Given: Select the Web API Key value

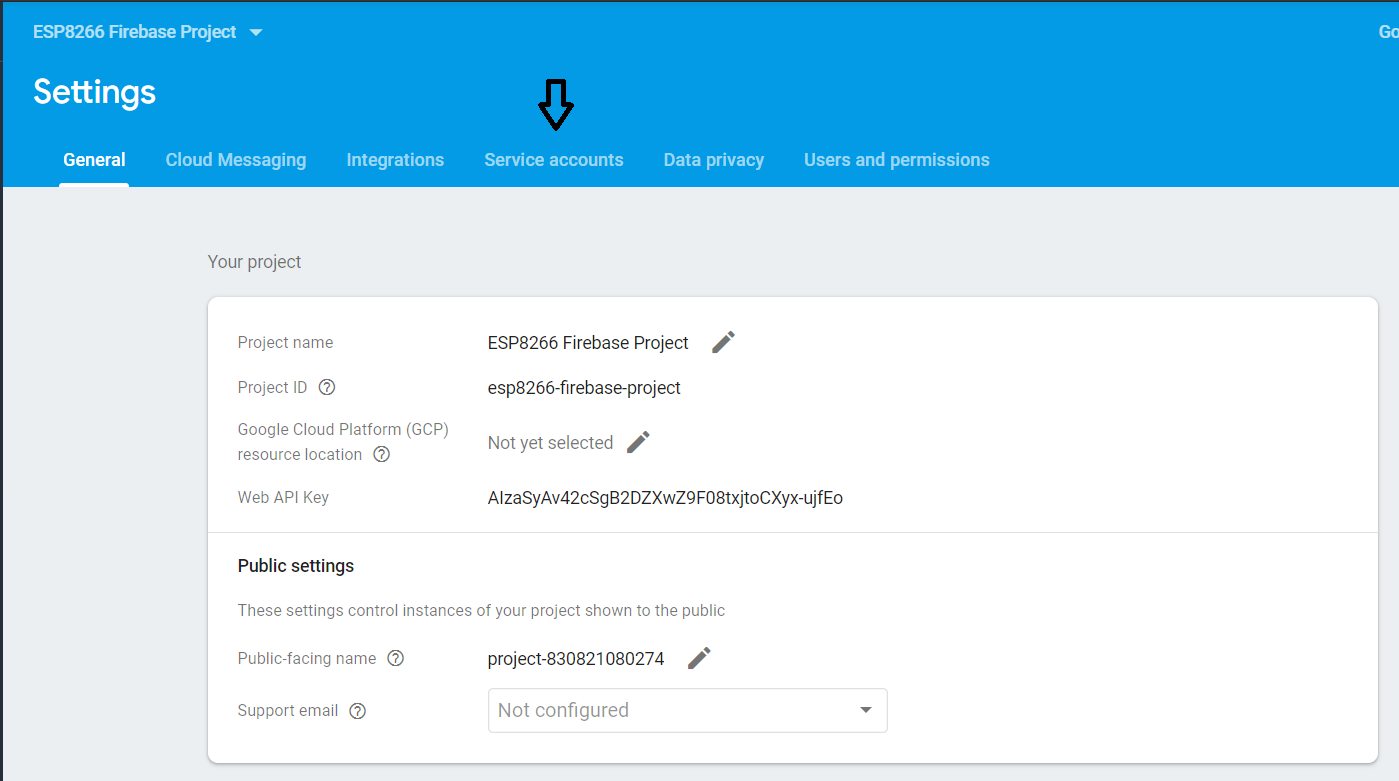Looking at the screenshot, I should pyautogui.click(x=665, y=497).
